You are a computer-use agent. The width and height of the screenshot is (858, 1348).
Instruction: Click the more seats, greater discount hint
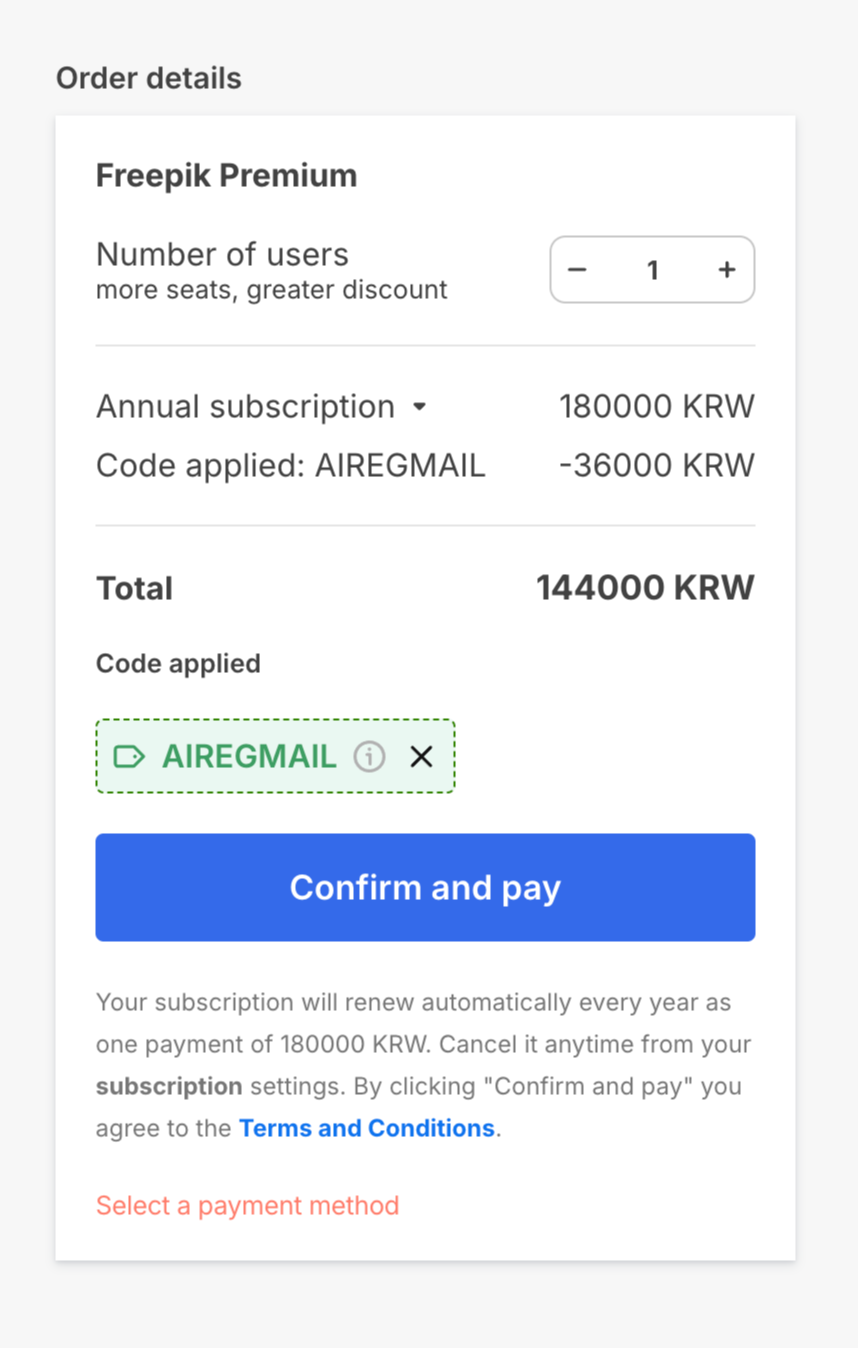pyautogui.click(x=271, y=290)
